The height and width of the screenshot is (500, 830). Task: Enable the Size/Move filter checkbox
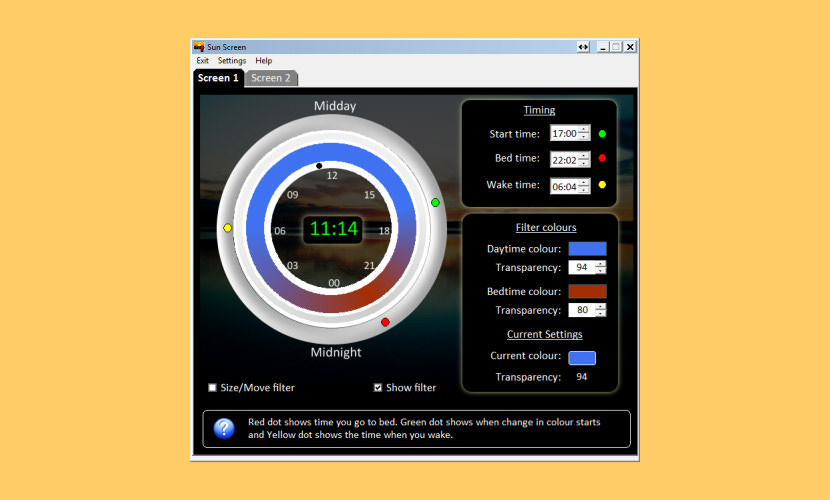212,387
